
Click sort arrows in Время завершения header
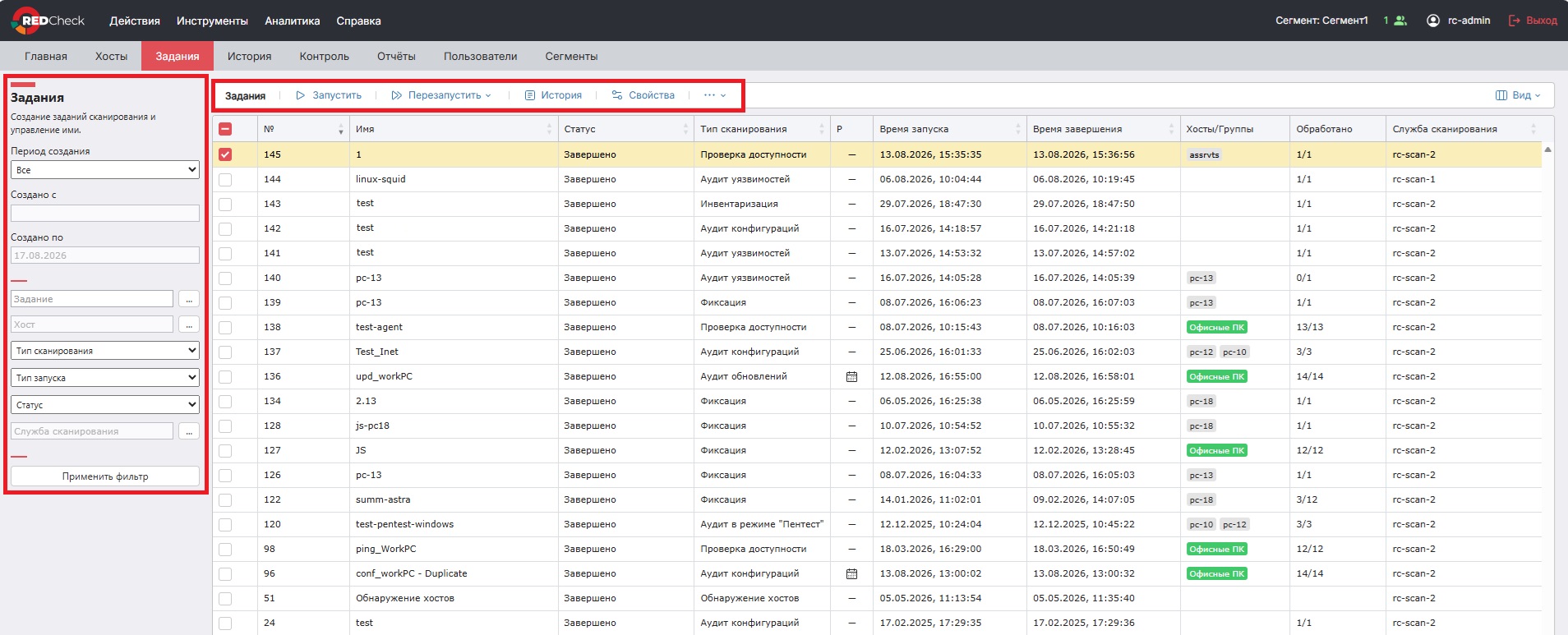[x=1172, y=129]
